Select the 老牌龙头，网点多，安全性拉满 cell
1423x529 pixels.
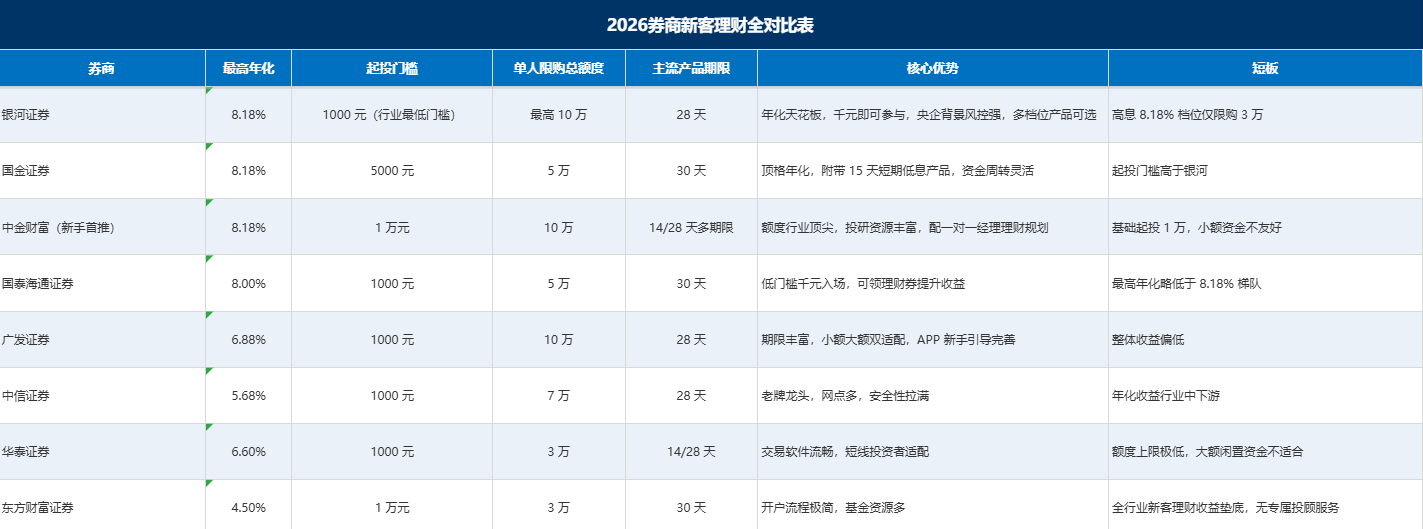[933, 396]
